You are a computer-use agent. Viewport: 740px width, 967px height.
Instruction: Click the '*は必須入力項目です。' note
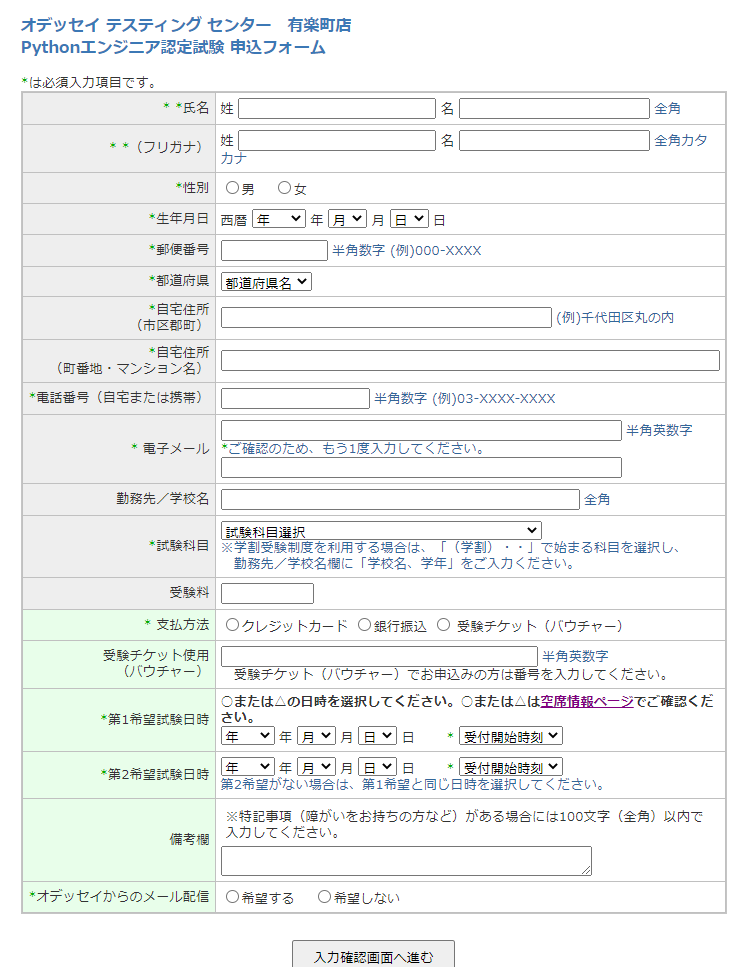pos(91,83)
